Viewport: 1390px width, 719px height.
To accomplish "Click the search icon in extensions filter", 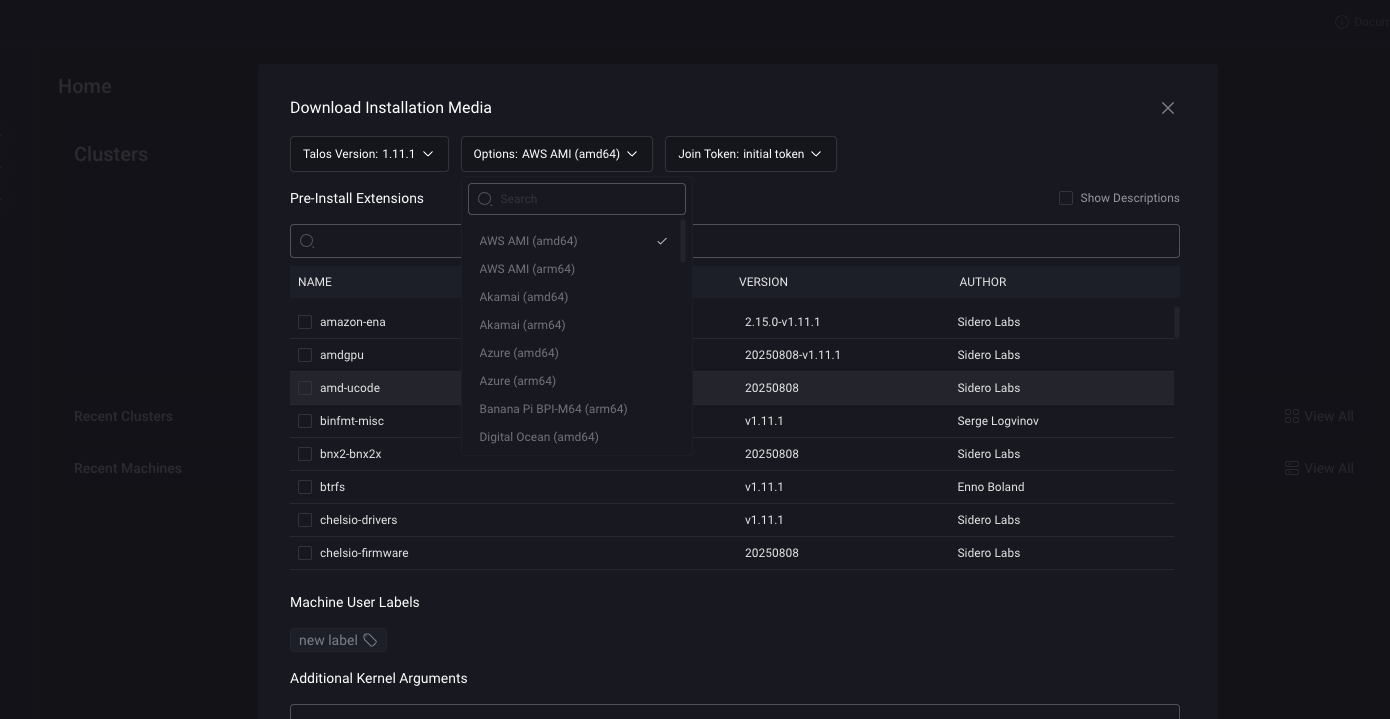I will pyautogui.click(x=307, y=241).
